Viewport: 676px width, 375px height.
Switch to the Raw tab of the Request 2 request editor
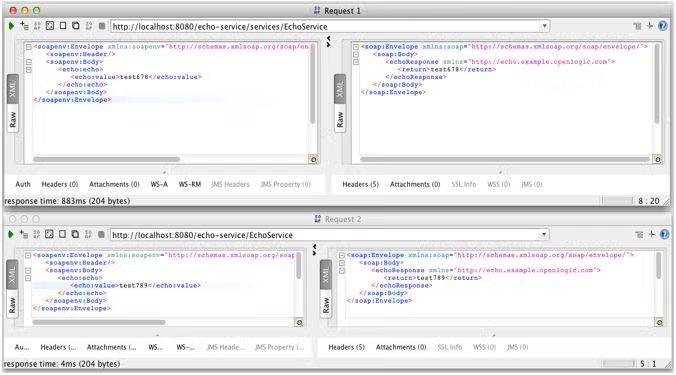pyautogui.click(x=12, y=305)
